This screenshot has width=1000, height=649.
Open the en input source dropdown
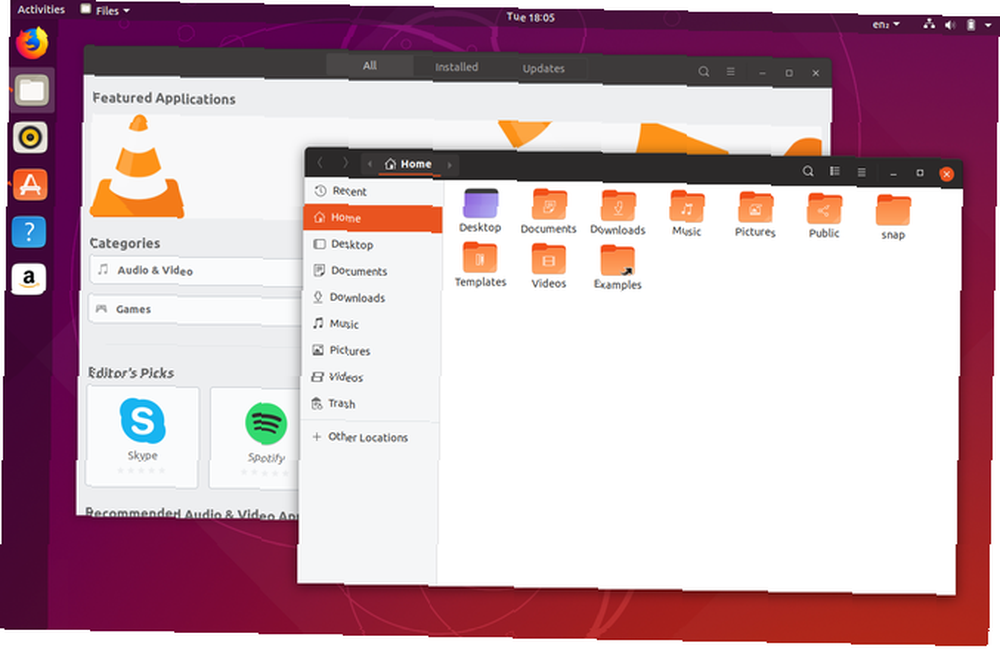click(886, 24)
